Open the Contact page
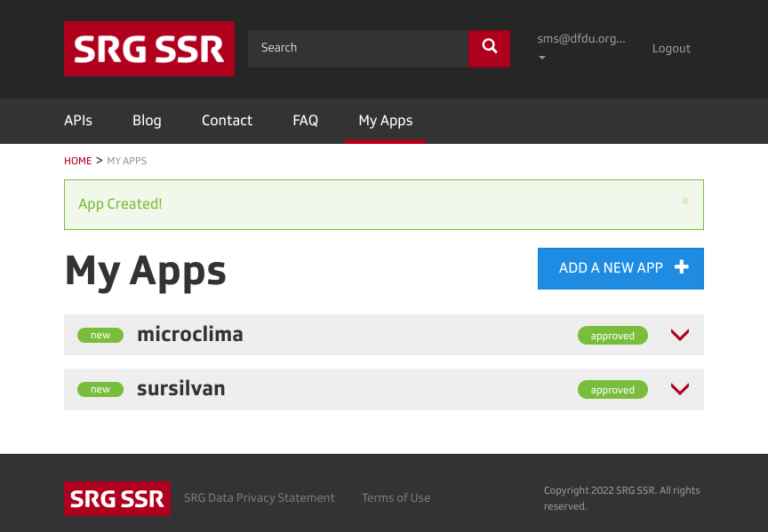768x532 pixels. (227, 120)
